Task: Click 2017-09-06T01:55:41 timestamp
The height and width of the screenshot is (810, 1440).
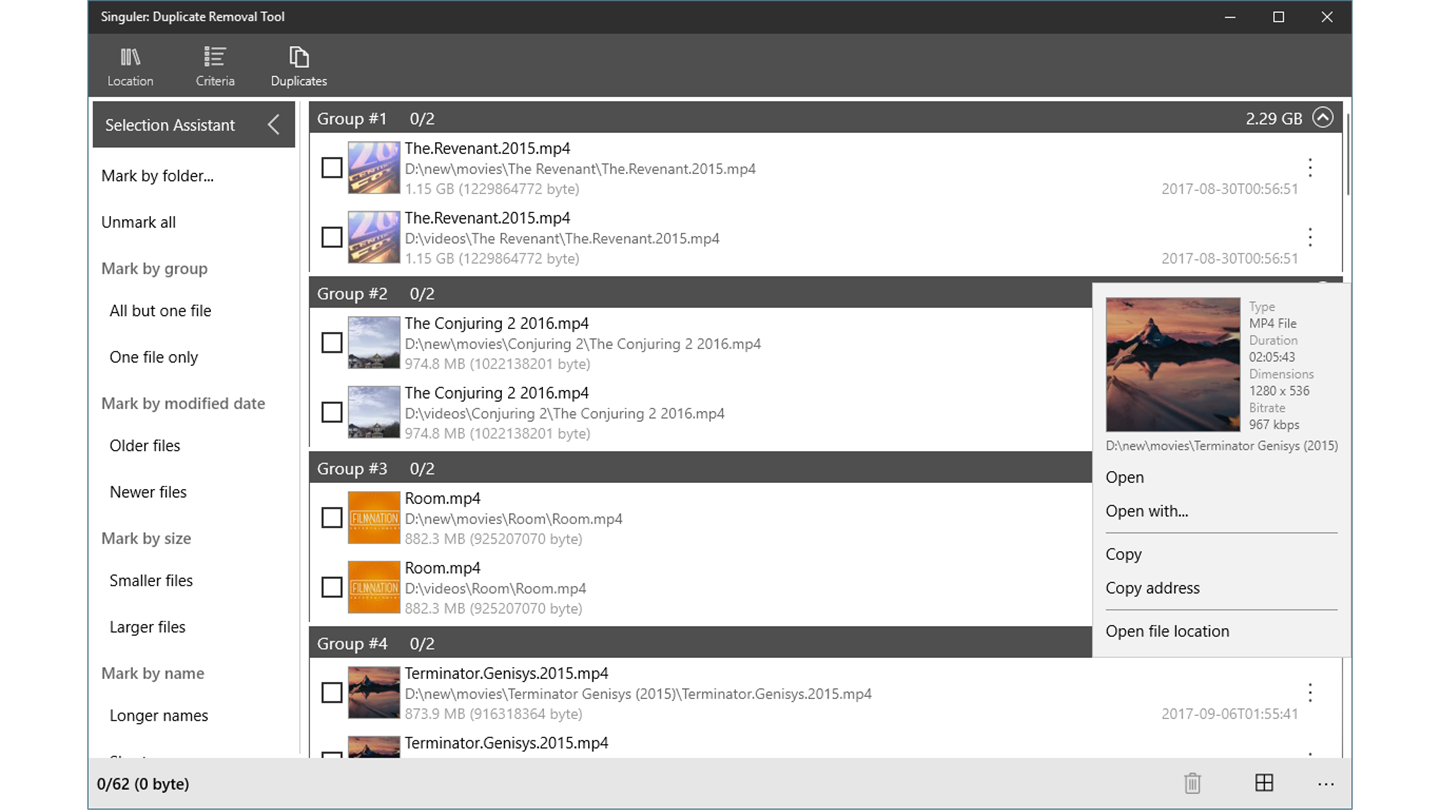Action: 1230,714
